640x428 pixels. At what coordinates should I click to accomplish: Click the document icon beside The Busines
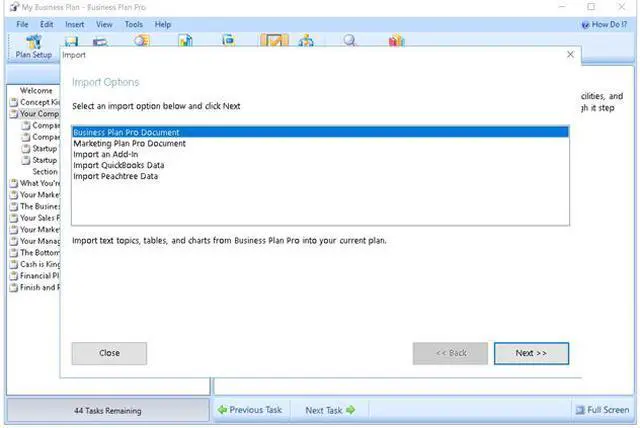14,206
